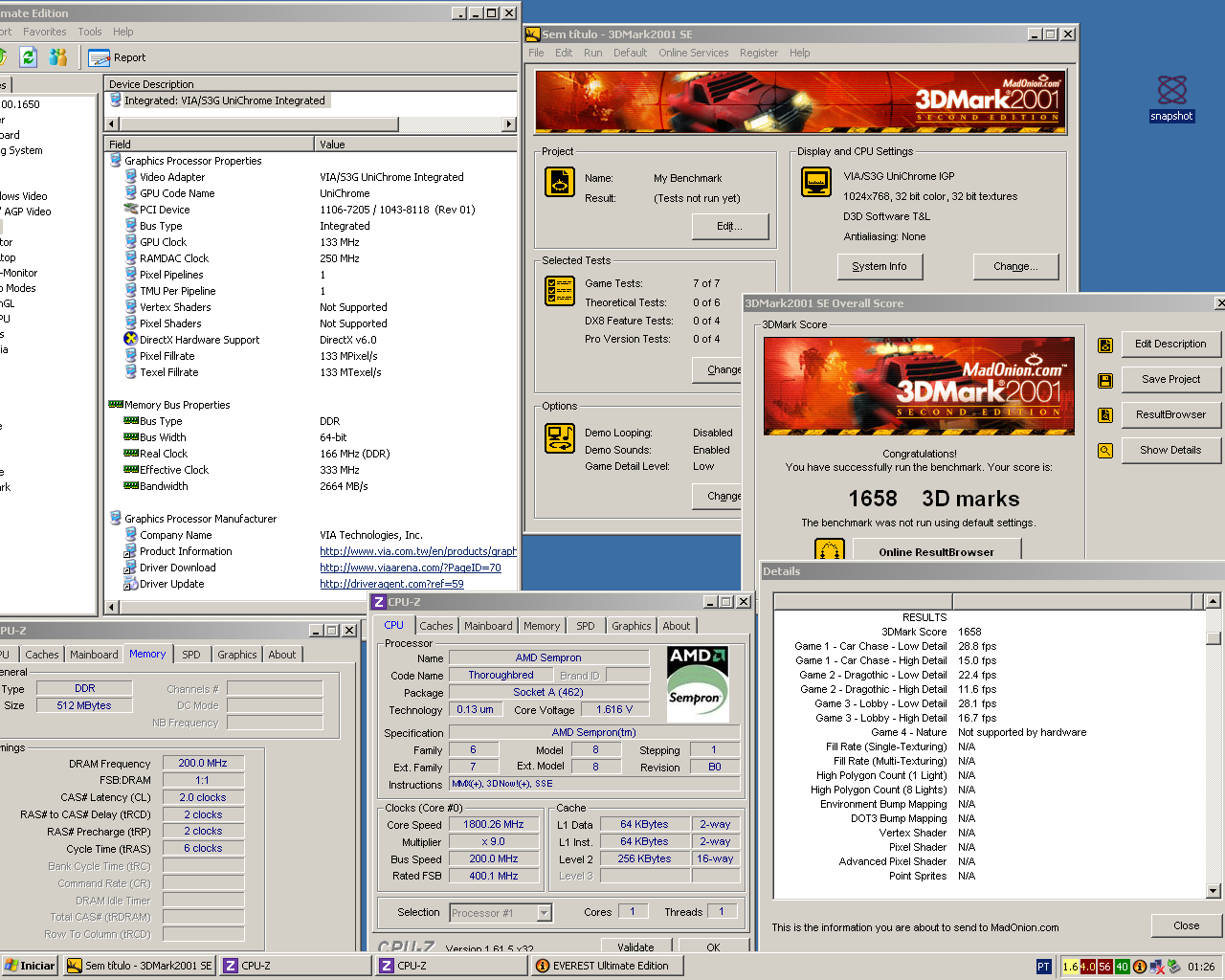The image size is (1225, 980).
Task: Click the PT language indicator in system tray
Action: click(x=1043, y=967)
